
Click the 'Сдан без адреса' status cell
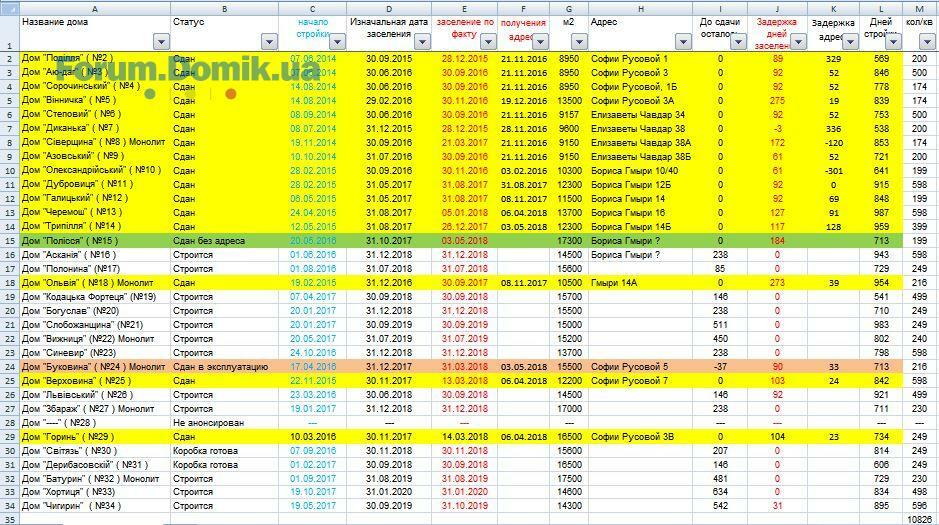tap(210, 241)
